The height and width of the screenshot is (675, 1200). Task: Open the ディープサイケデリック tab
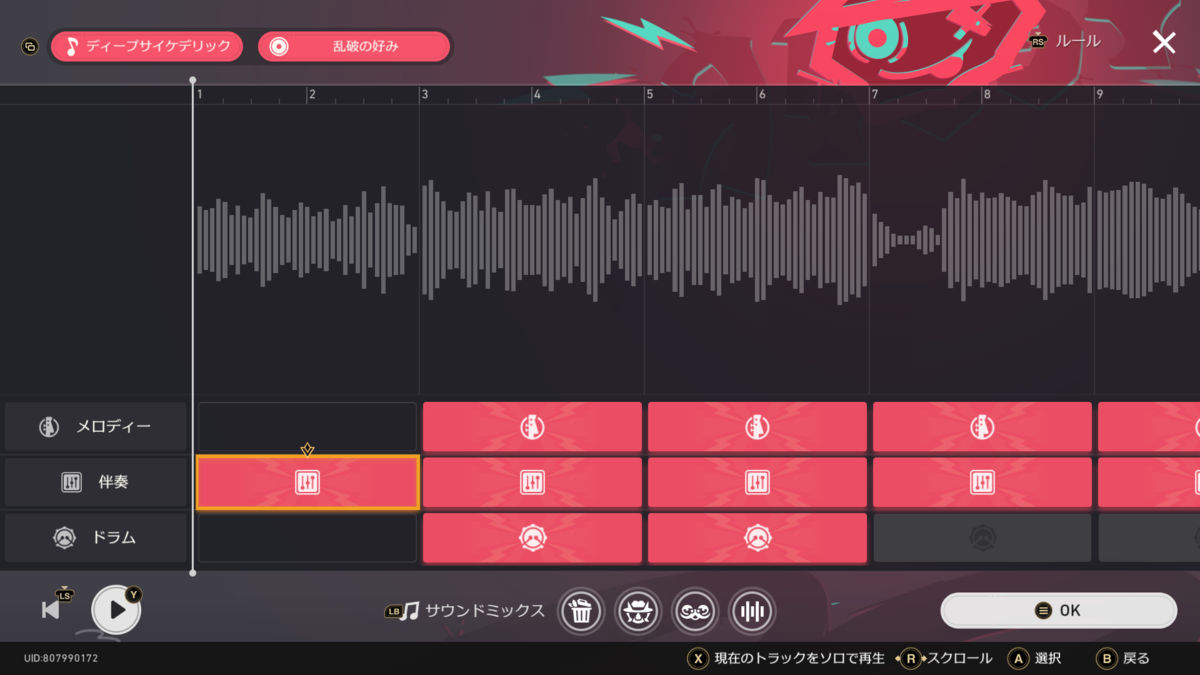(147, 46)
